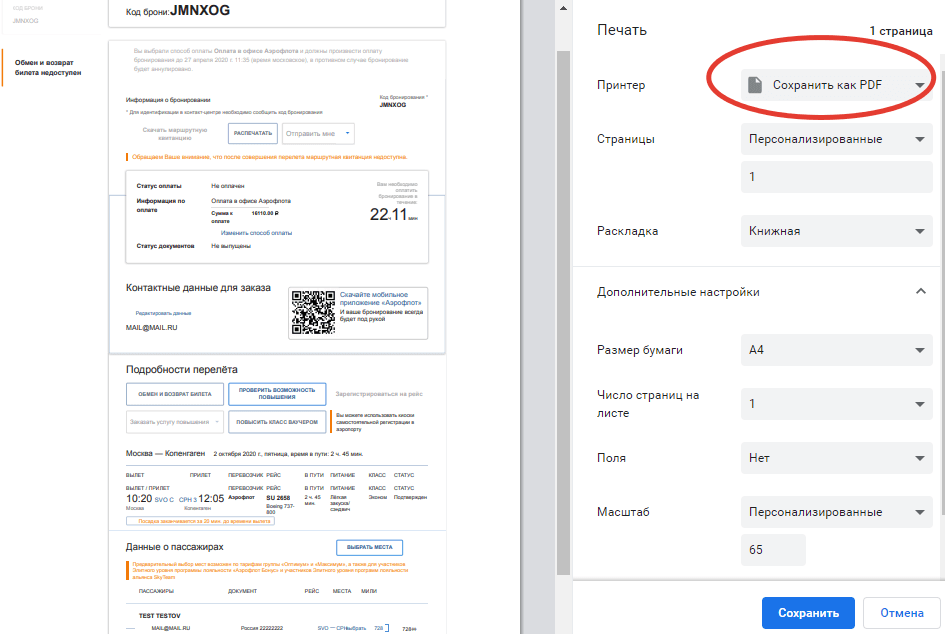
Task: Click the ПОВЫСИТЬ КЛАСС ВАУЧЕРОМ button
Action: [x=277, y=422]
